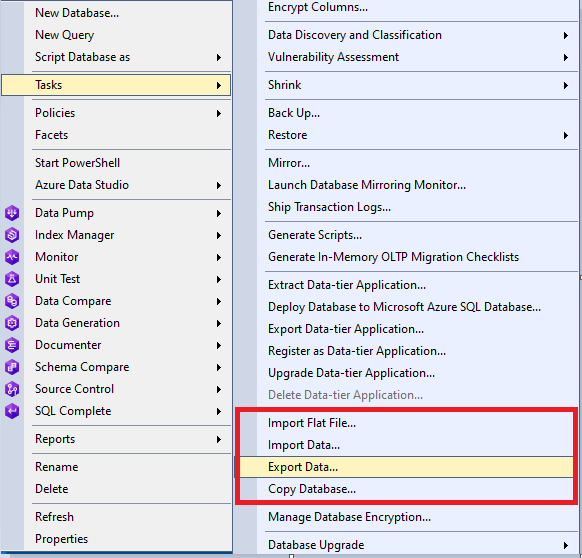Choose New Database... from context menu
This screenshot has width=582, height=558.
(77, 13)
